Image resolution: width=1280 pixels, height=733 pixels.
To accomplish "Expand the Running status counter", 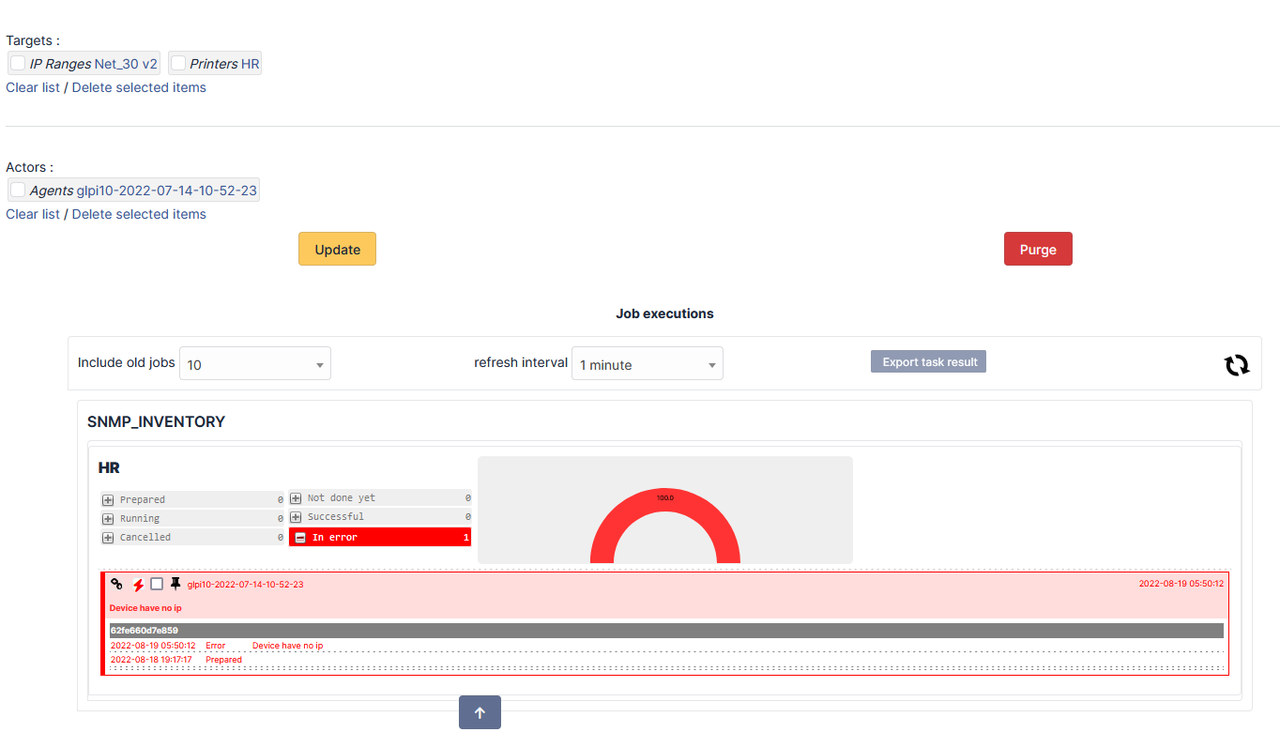I will 106,518.
